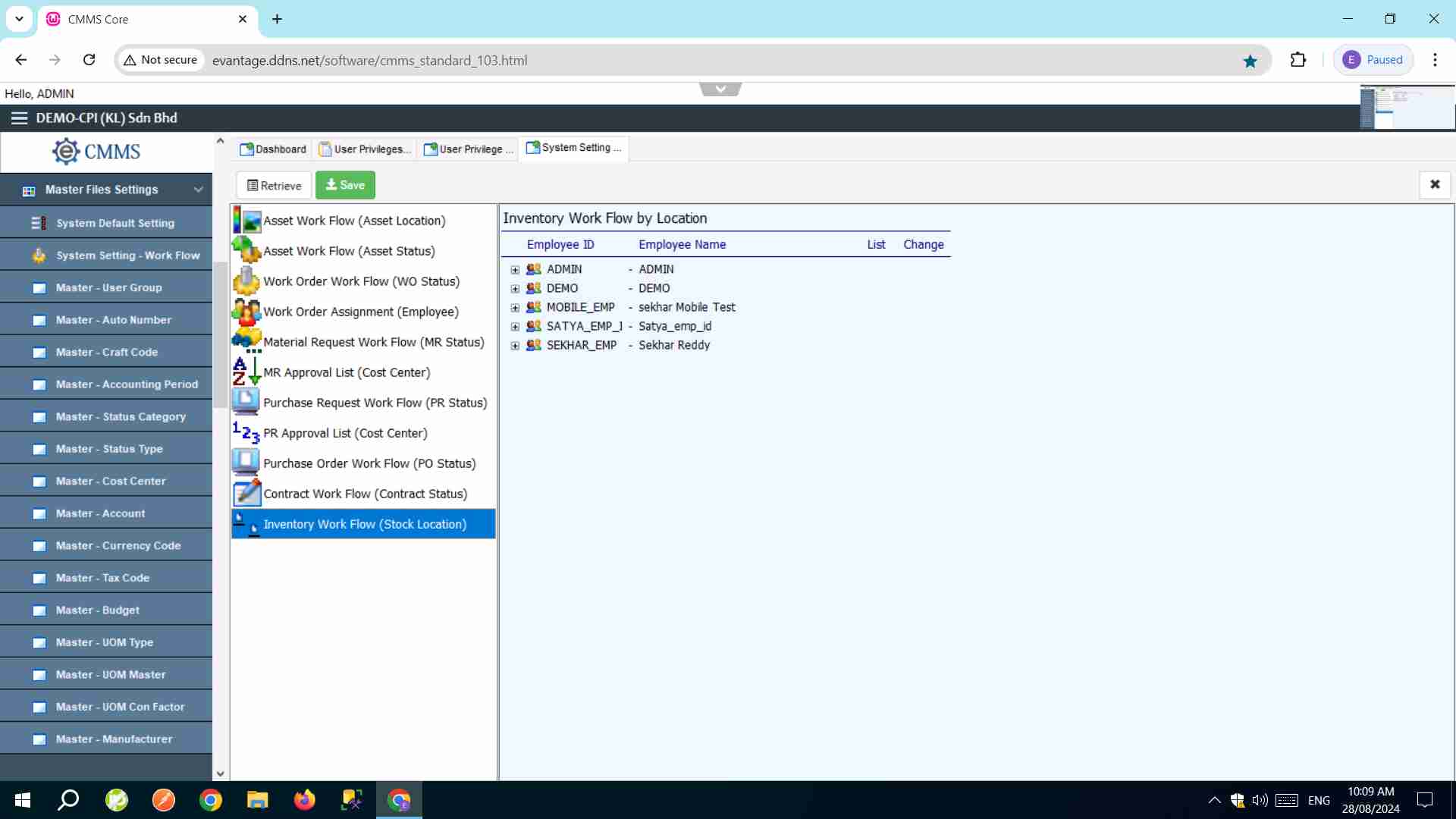Viewport: 1456px width, 819px height.
Task: Open File Explorer from the taskbar
Action: (x=257, y=800)
